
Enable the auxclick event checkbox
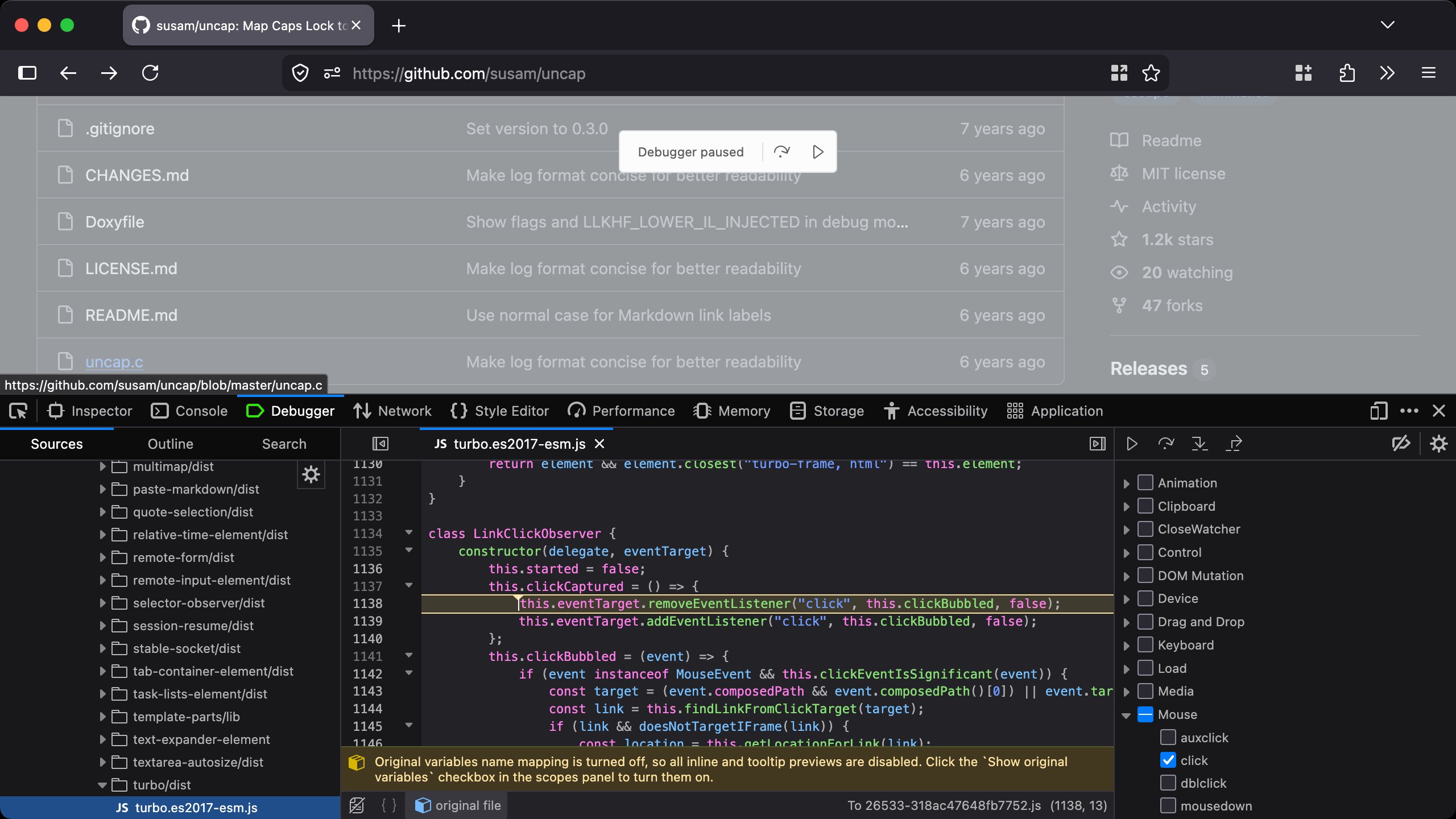[x=1168, y=737]
